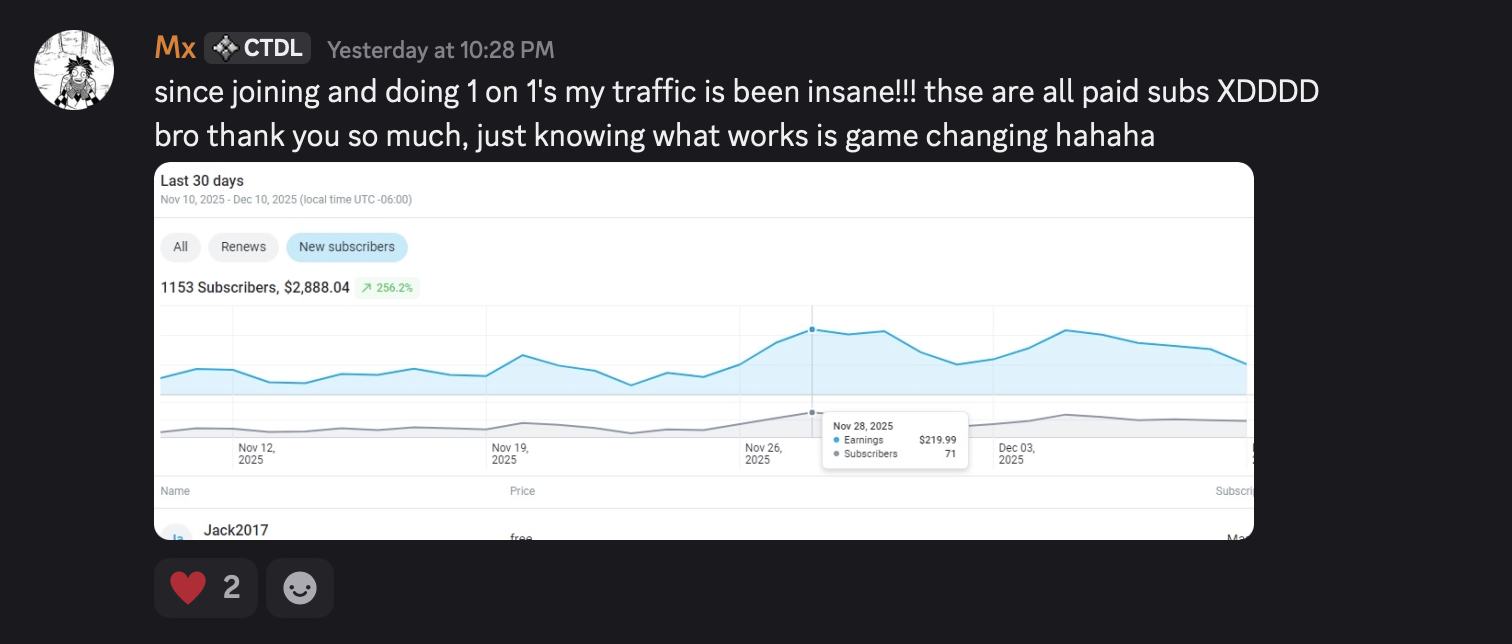This screenshot has height=644, width=1512.
Task: Click the gray subscribers point on Nov 28
Action: click(812, 412)
